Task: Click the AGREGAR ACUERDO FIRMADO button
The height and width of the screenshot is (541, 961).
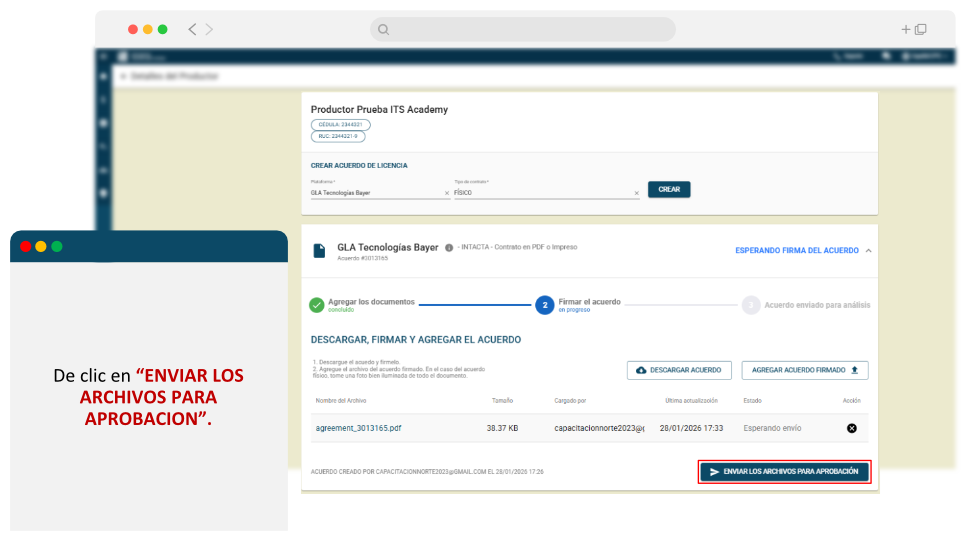Action: coord(805,370)
